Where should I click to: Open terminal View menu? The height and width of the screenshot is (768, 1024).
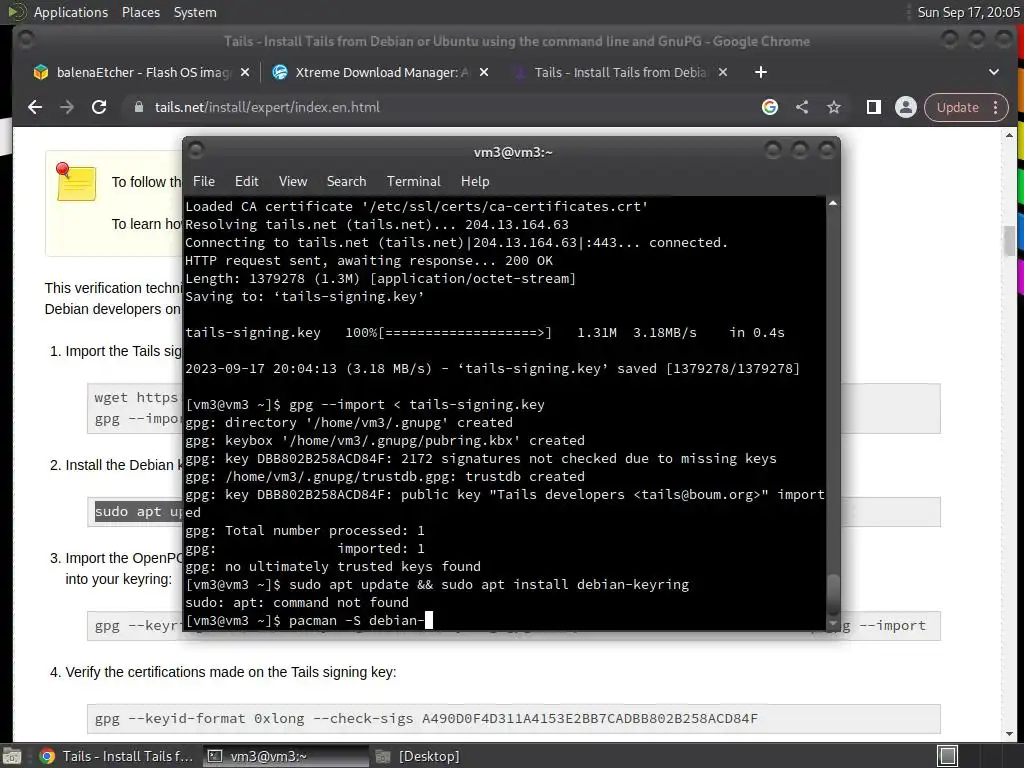pos(293,181)
